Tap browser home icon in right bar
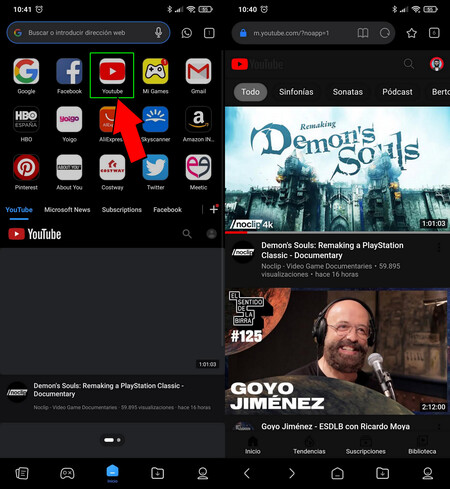Viewport: 450px width, 489px height. coord(337,473)
